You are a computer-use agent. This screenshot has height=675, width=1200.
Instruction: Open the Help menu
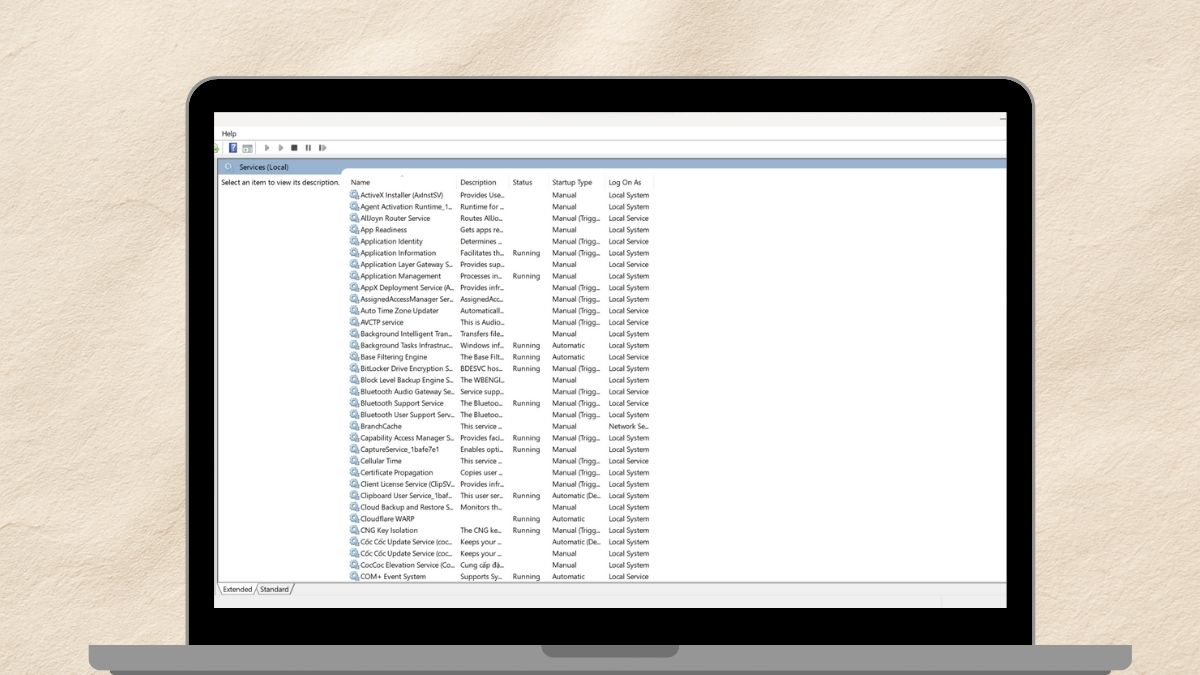click(229, 133)
